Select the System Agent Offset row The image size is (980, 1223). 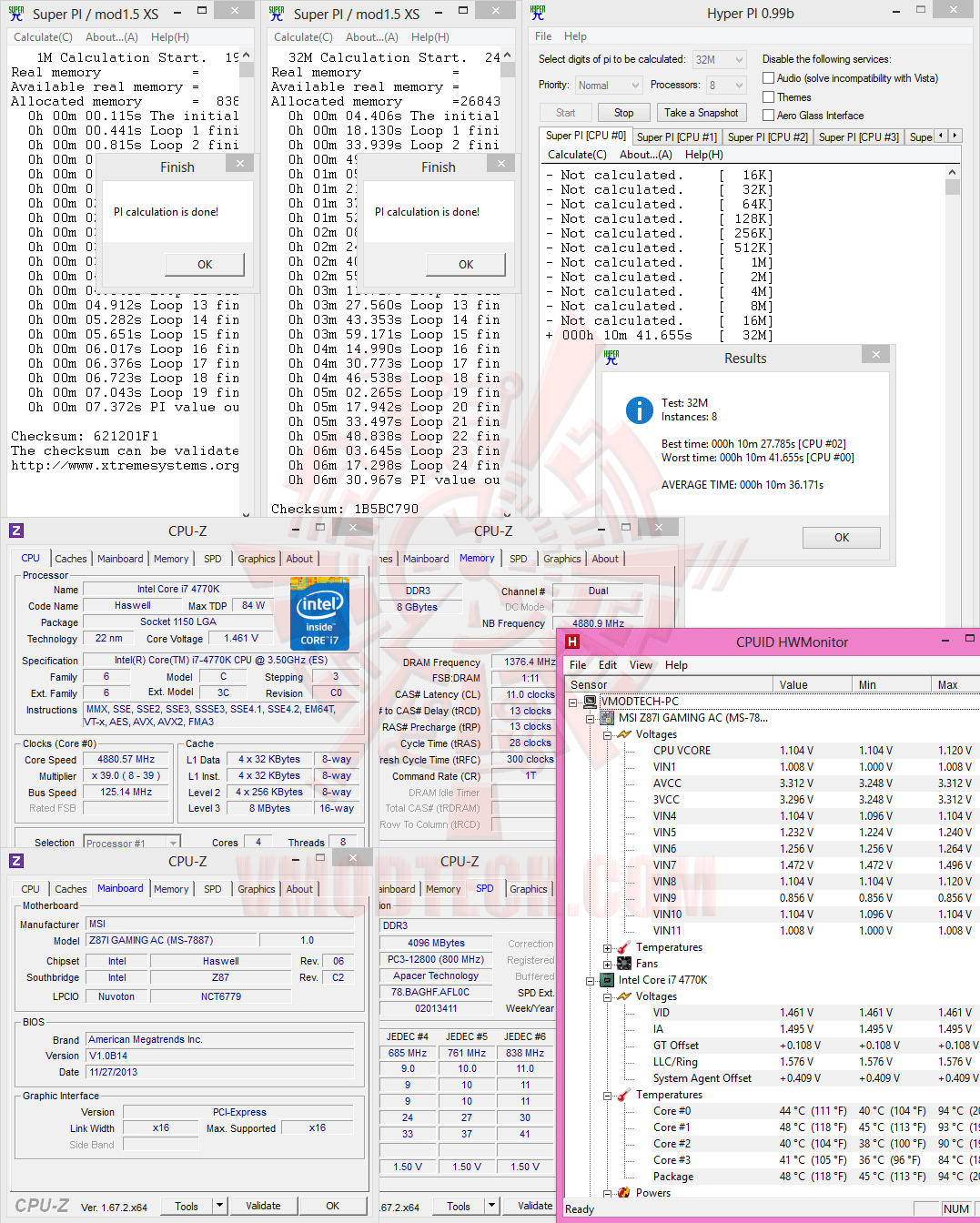pyautogui.click(x=772, y=1078)
